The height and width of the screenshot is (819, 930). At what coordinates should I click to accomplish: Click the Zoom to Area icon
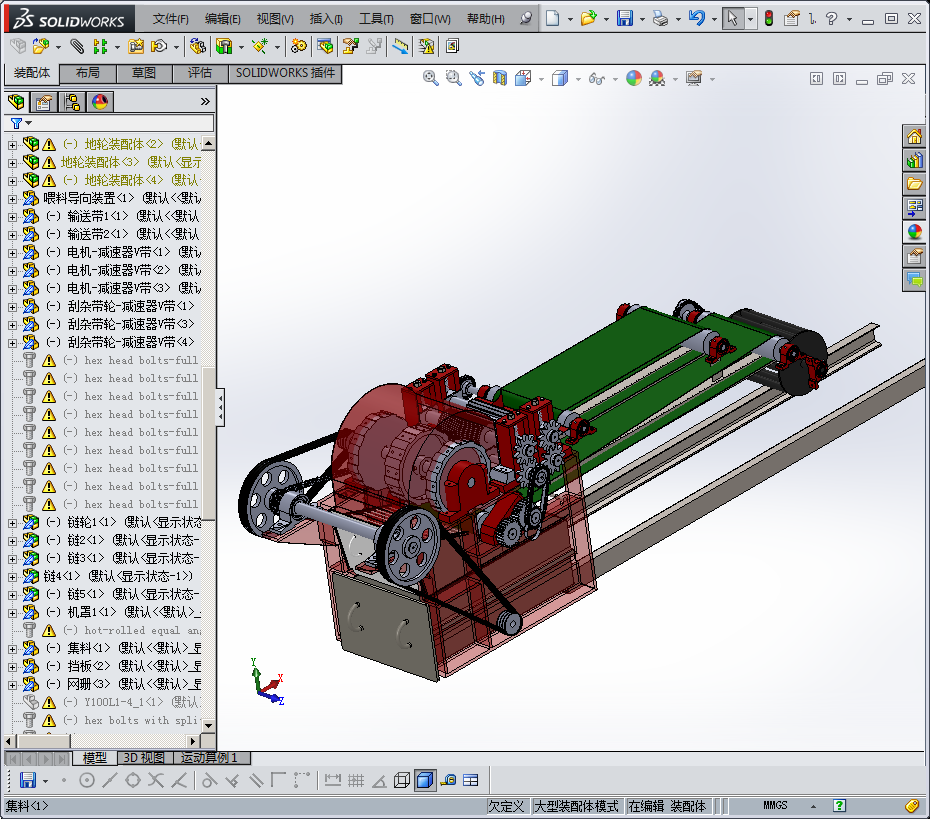(454, 78)
